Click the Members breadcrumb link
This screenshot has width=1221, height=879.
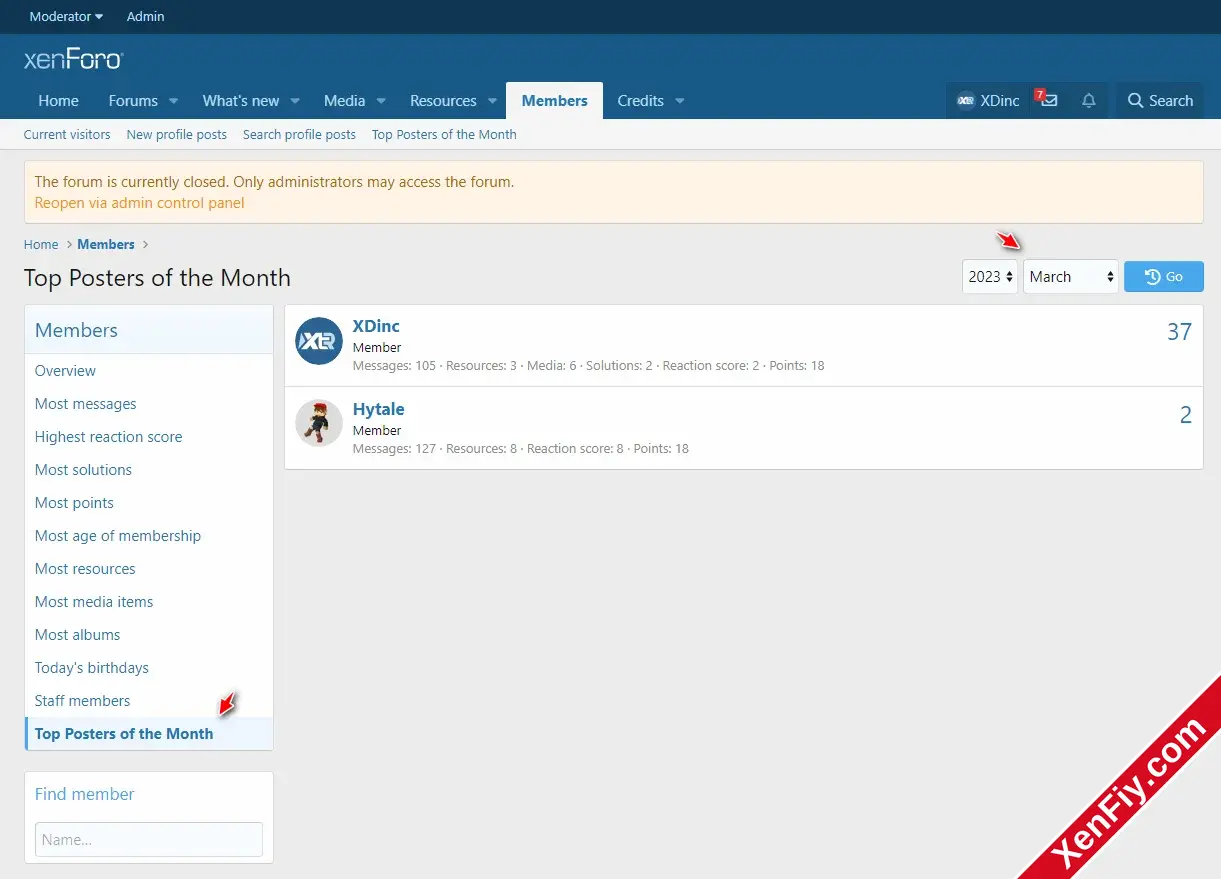106,244
